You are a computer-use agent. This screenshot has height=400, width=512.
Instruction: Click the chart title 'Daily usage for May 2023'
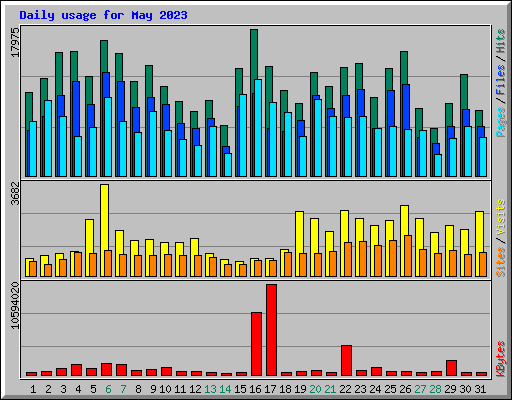(103, 15)
